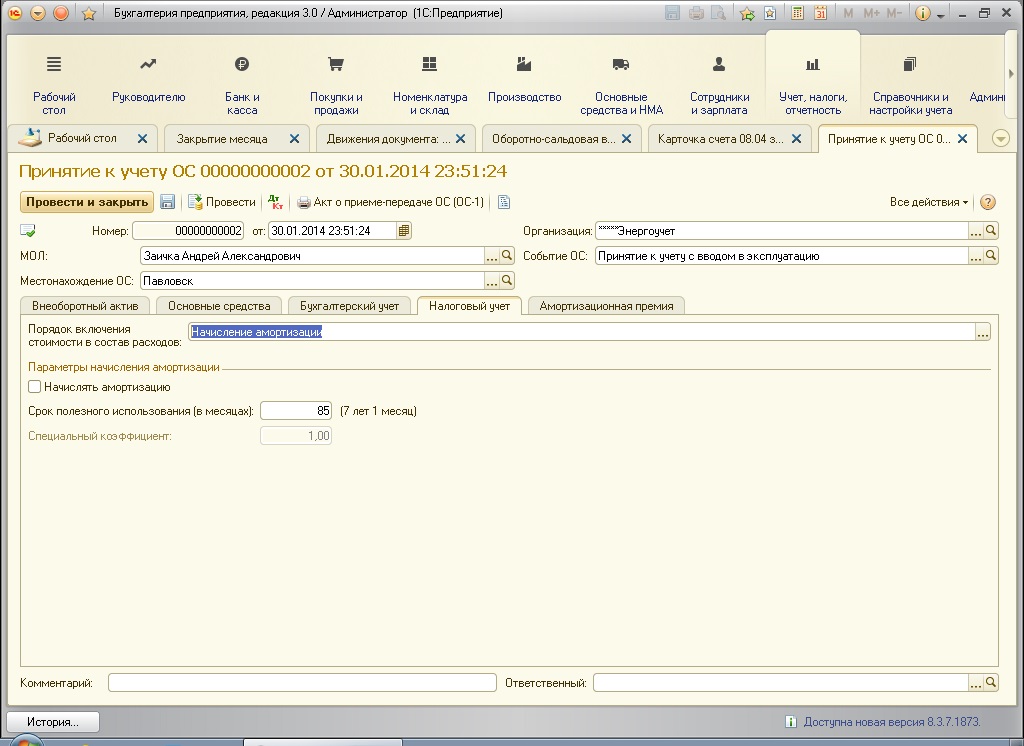Switch to Амортизационная премия tab

coord(606,306)
